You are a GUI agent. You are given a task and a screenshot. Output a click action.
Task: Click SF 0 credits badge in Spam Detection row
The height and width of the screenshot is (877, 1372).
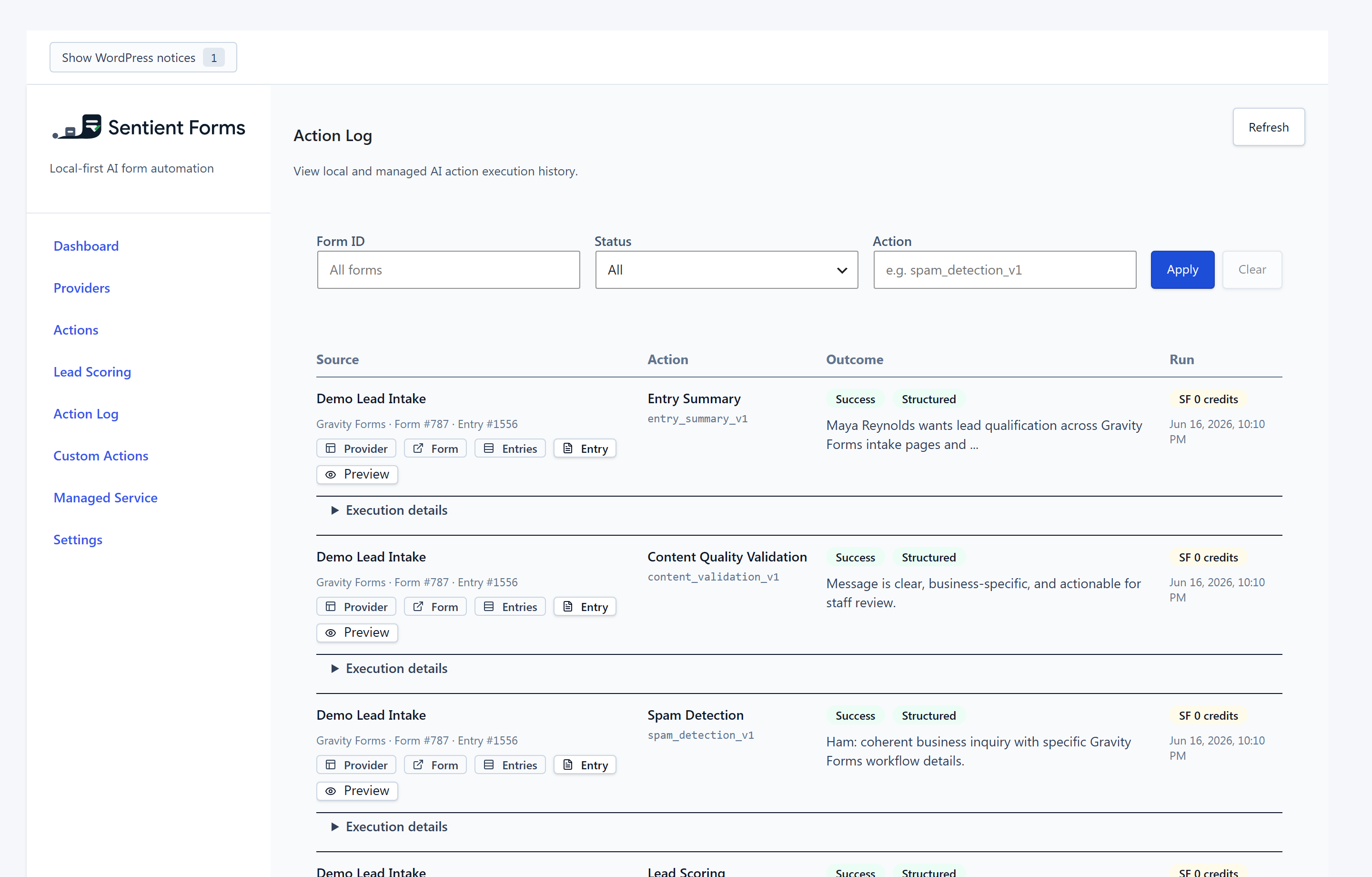(x=1208, y=715)
